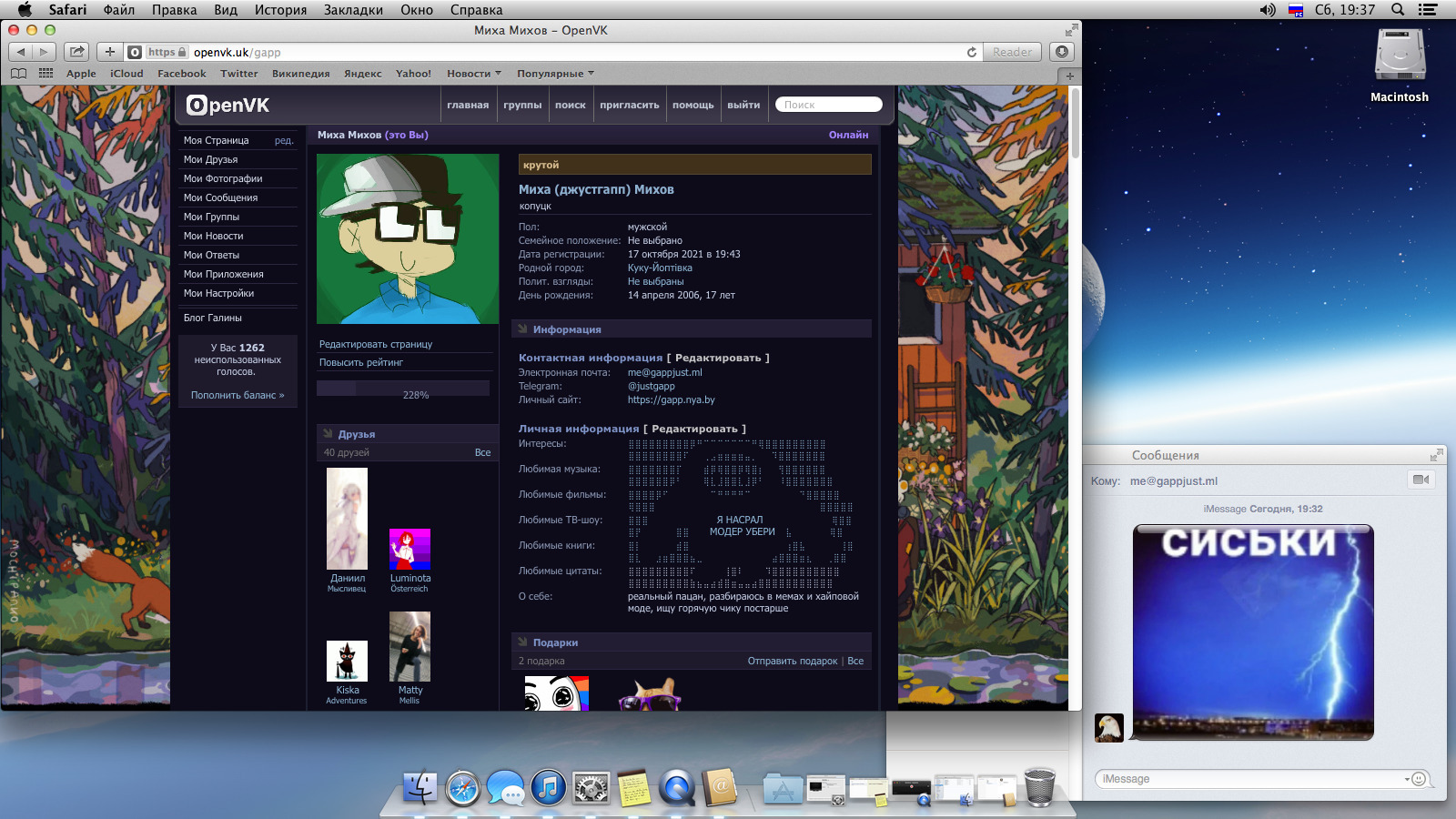This screenshot has width=1456, height=819.
Task: Click the OpenVK Поиск search field
Action: [x=829, y=105]
